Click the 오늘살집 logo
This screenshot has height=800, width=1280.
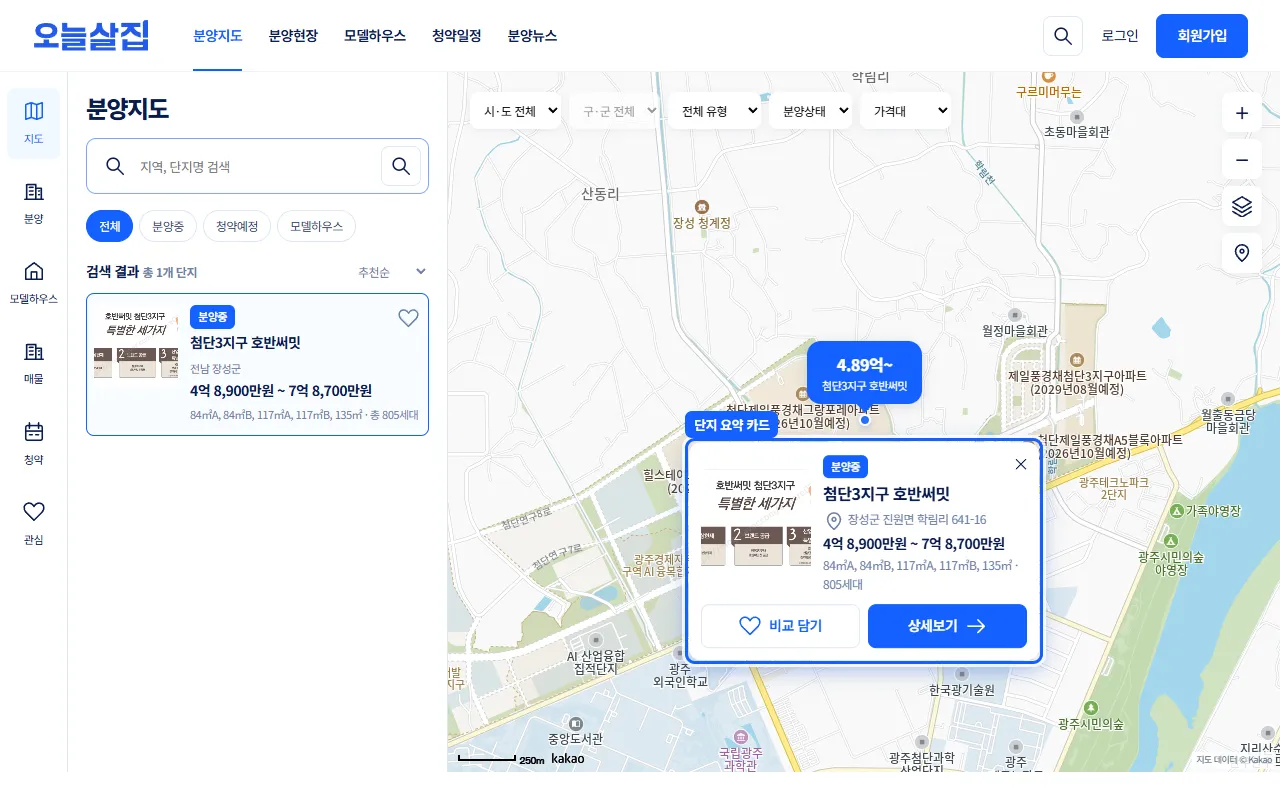[x=91, y=36]
